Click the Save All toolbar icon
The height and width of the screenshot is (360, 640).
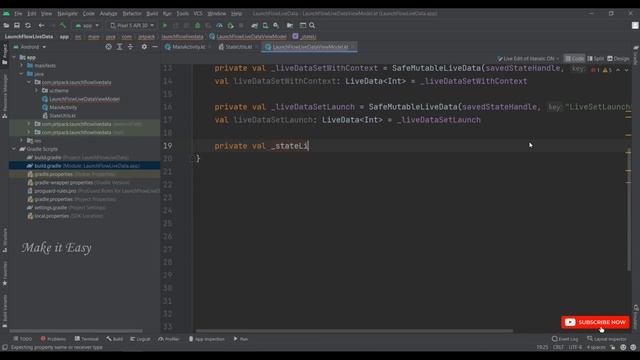17,25
